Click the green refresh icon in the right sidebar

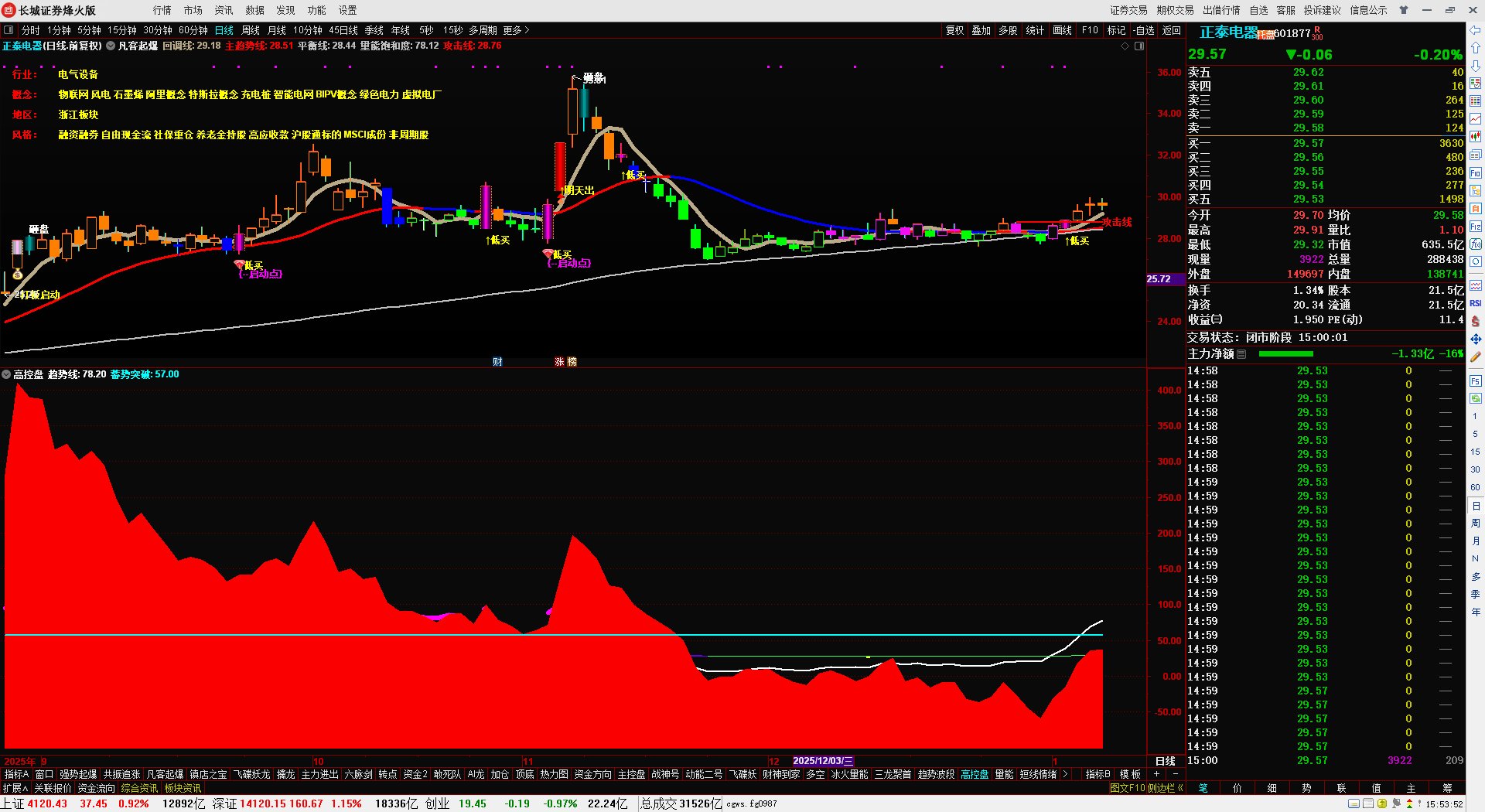pyautogui.click(x=1476, y=398)
